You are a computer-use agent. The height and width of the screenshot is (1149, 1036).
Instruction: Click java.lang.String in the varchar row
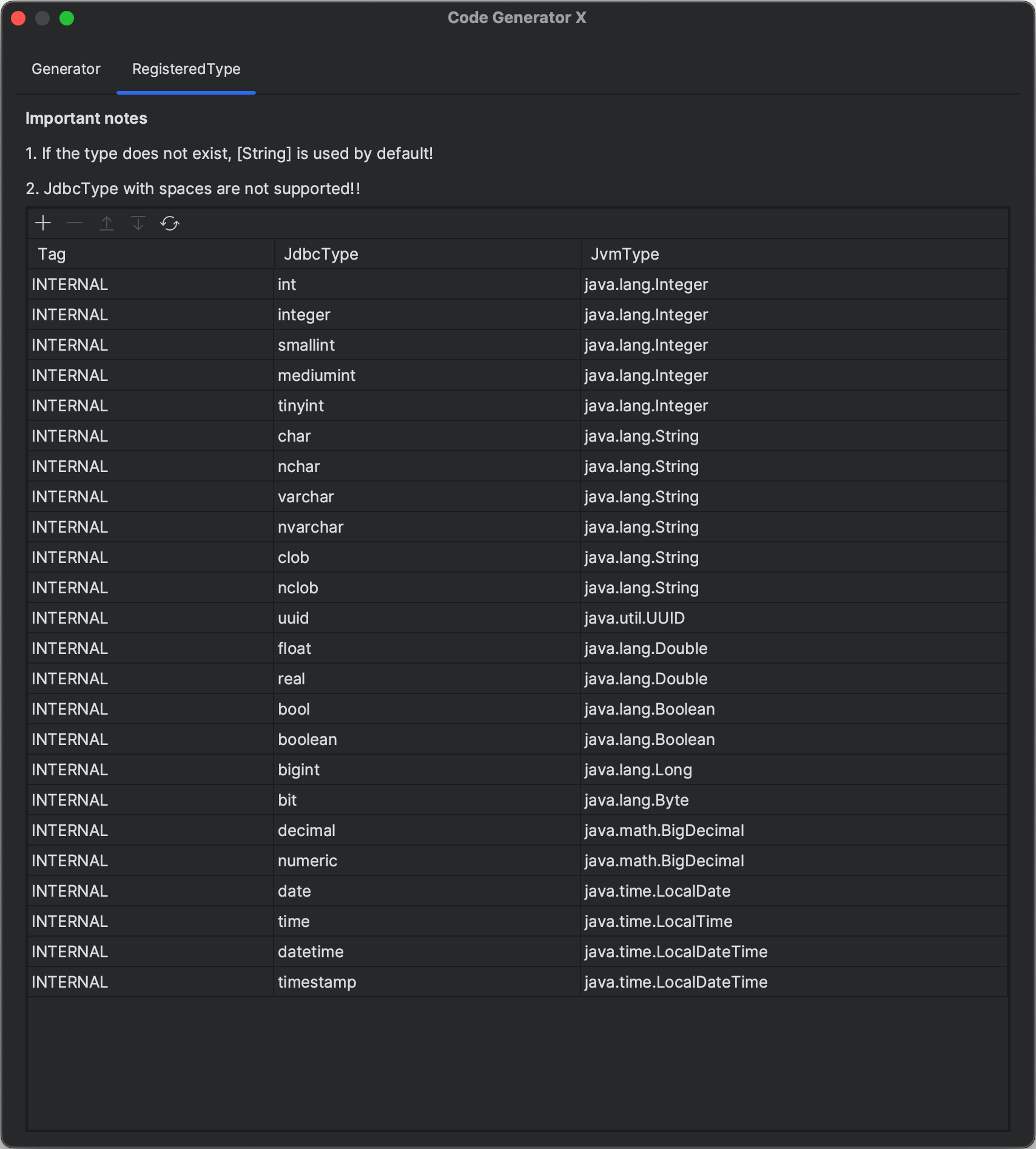[x=794, y=497]
